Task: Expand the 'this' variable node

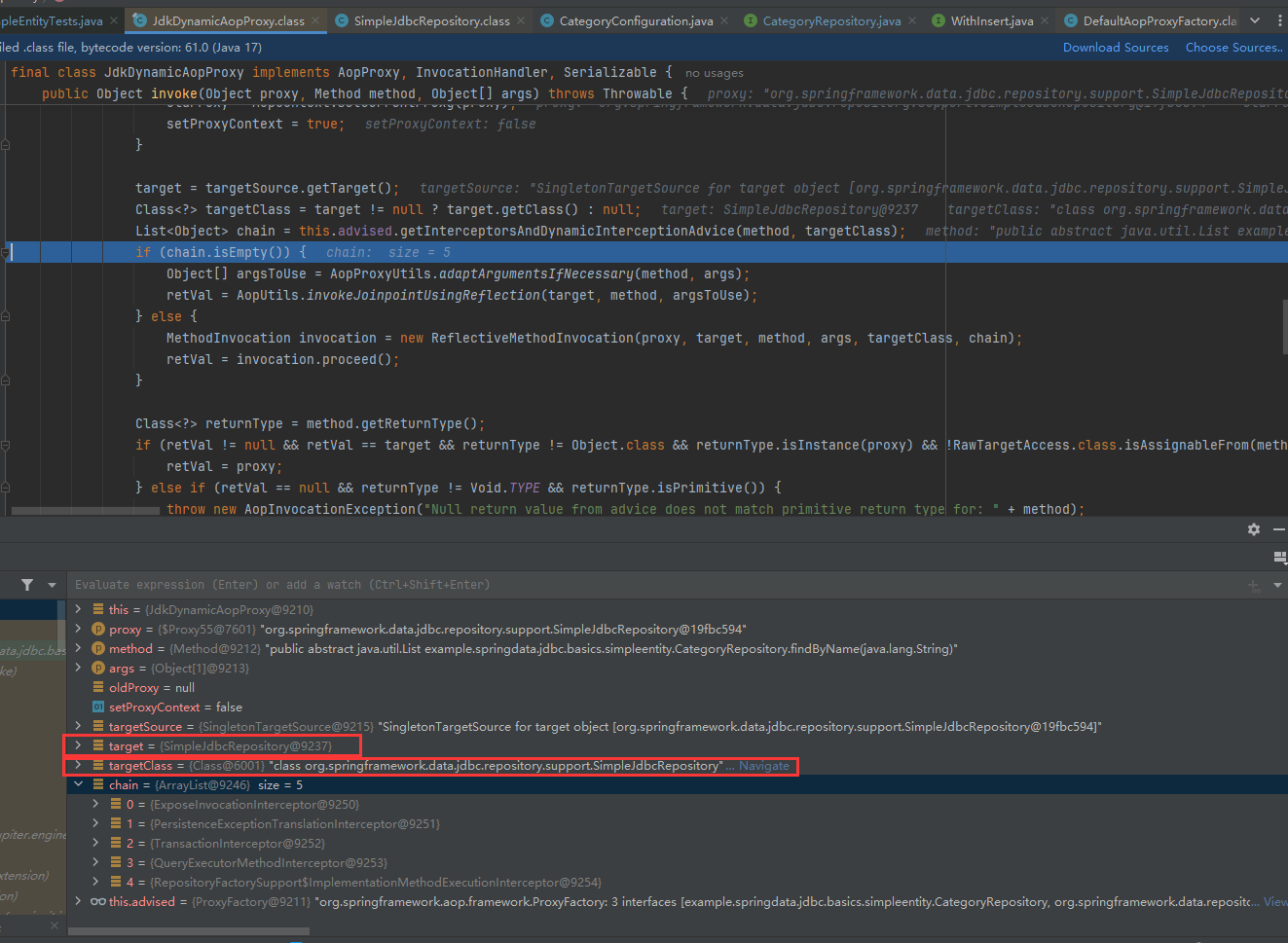Action: pyautogui.click(x=78, y=609)
